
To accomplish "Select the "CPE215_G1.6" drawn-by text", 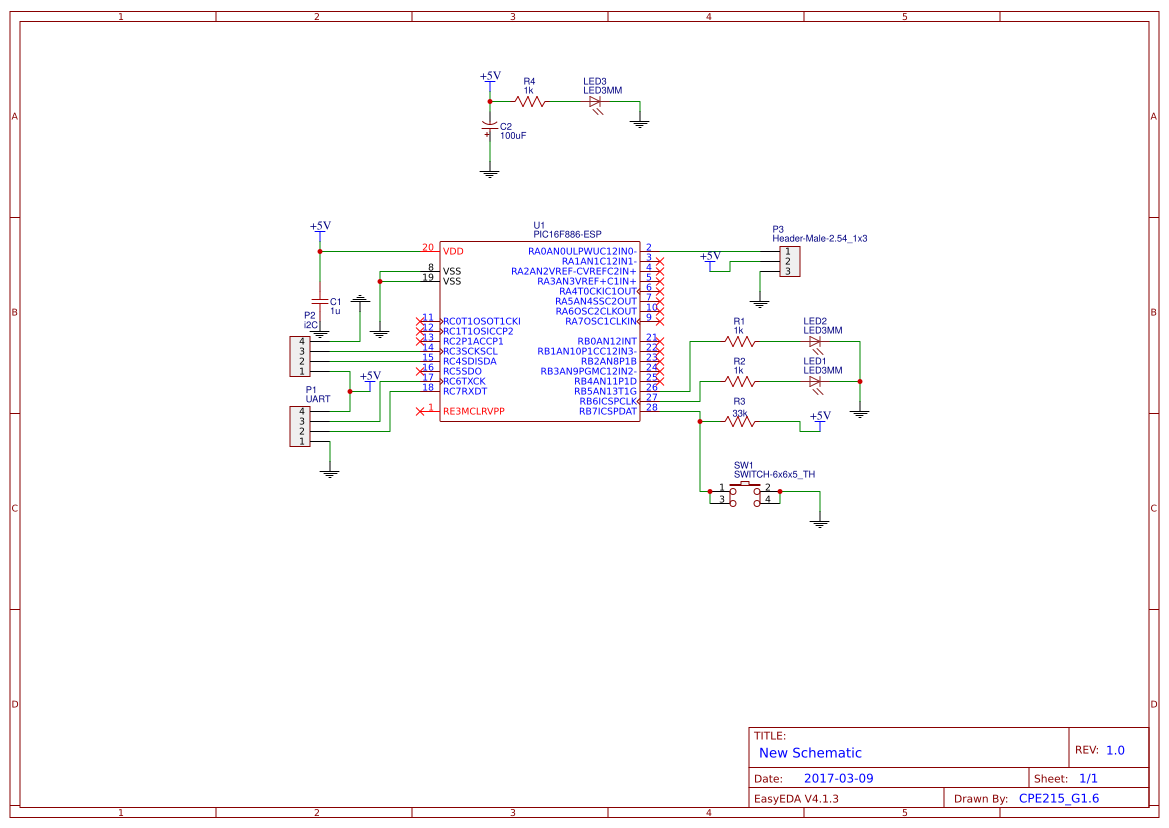I will click(x=1059, y=798).
